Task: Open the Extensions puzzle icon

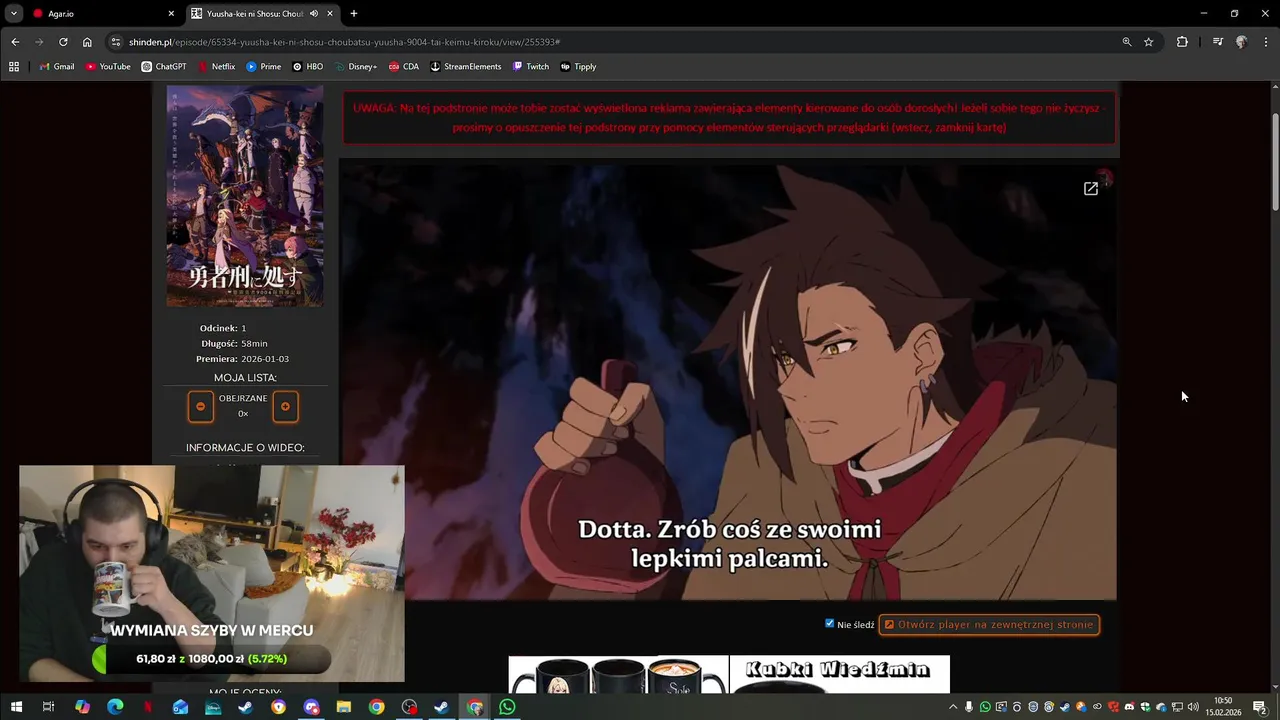Action: [x=1182, y=42]
